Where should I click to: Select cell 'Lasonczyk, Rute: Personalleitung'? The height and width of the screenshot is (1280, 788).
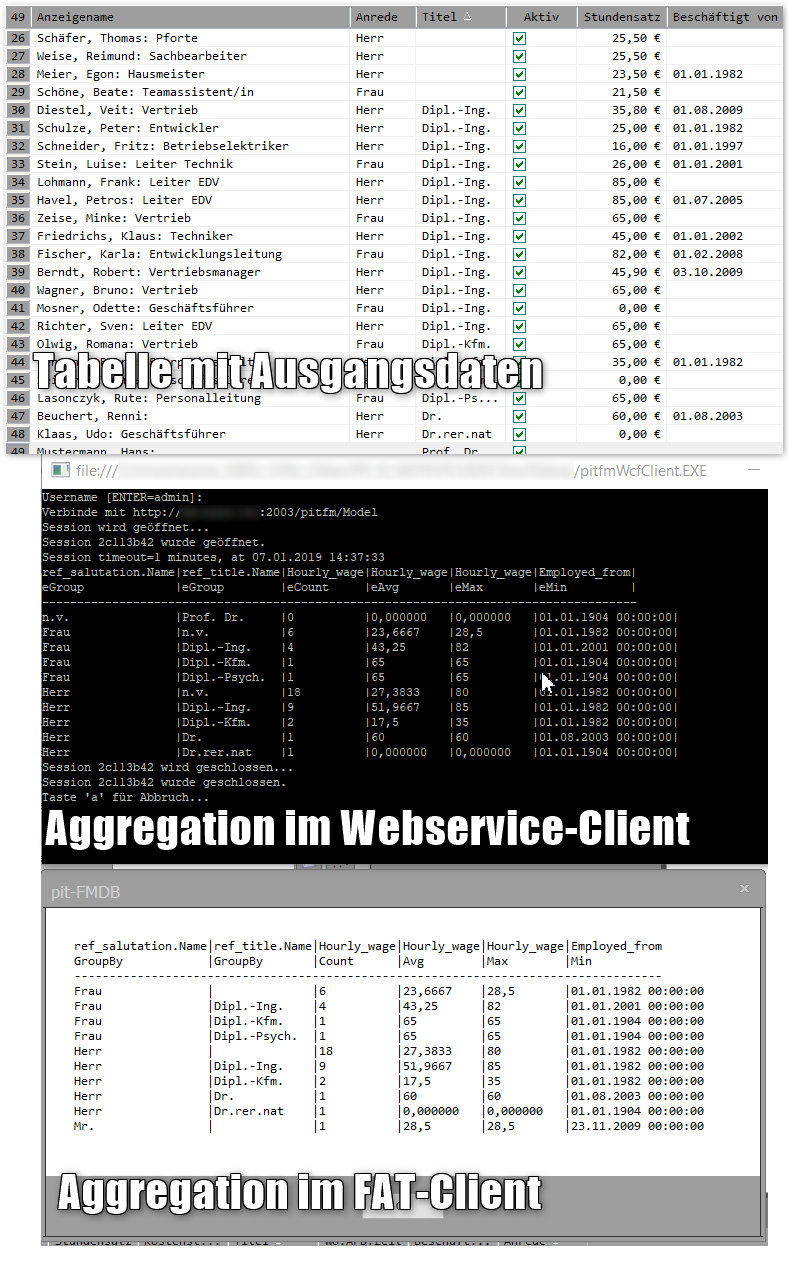click(x=191, y=398)
